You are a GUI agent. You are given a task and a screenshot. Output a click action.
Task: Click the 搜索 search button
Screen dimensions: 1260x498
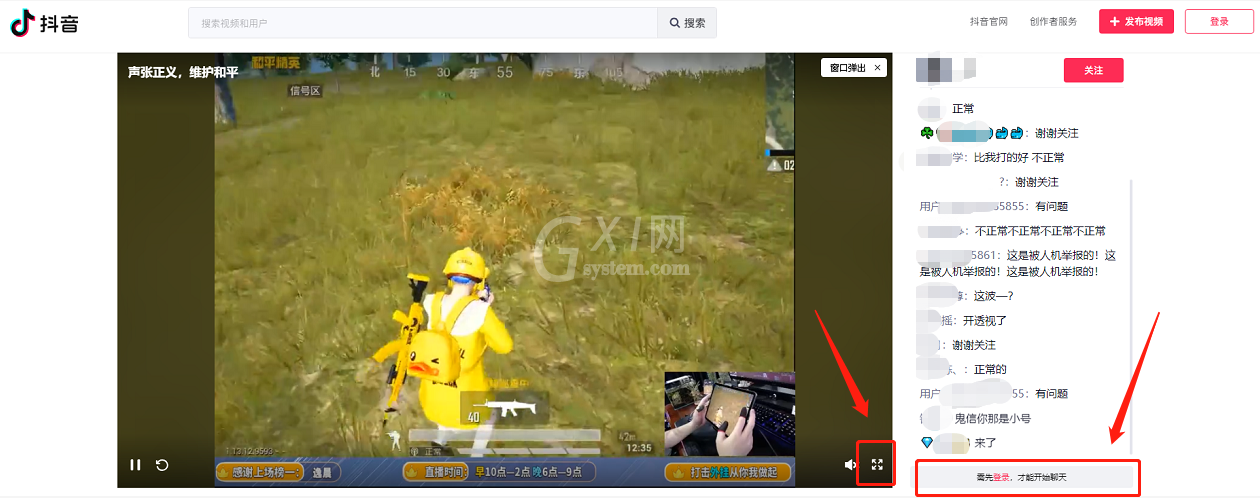point(687,22)
